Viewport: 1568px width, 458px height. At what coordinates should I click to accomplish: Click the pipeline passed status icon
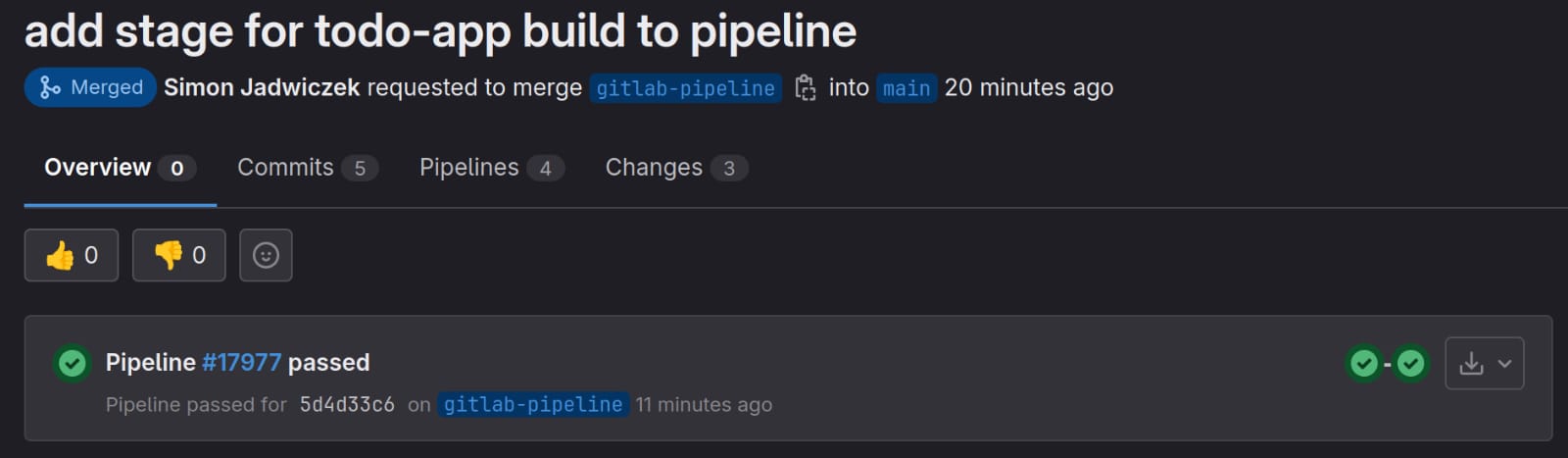72,364
